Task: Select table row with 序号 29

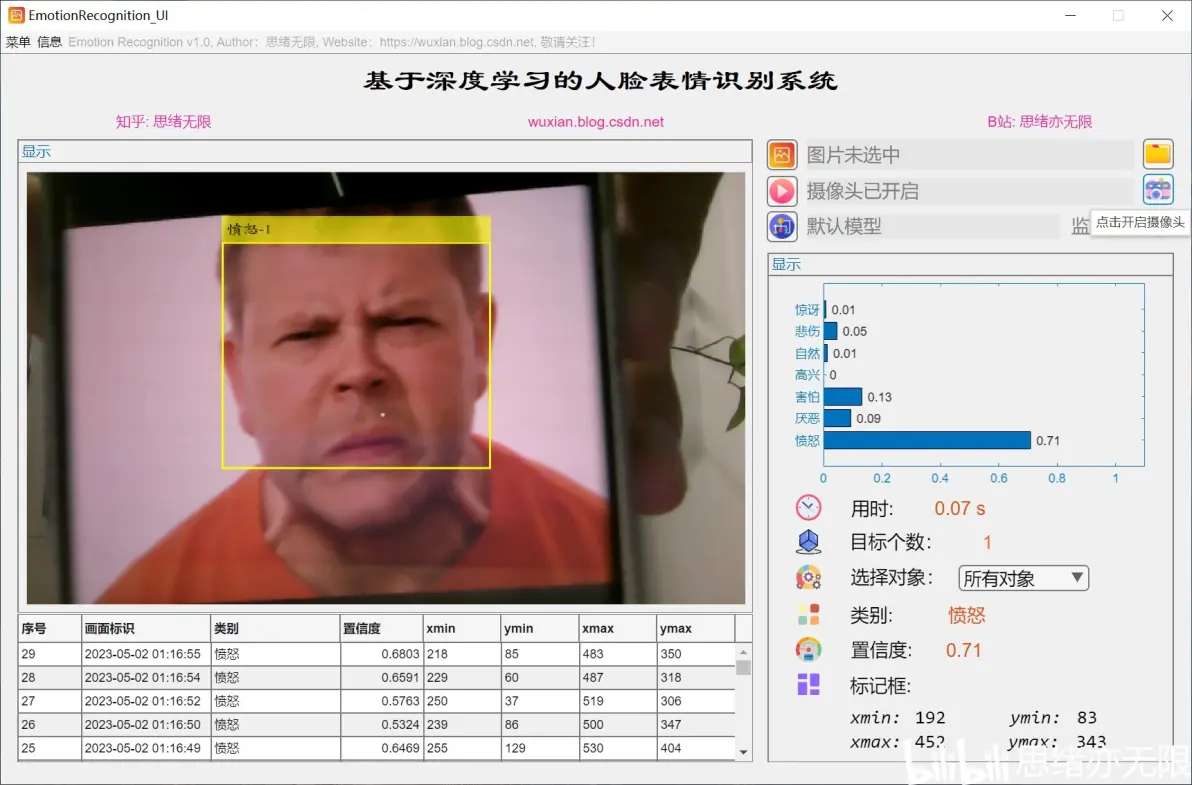Action: (x=376, y=654)
